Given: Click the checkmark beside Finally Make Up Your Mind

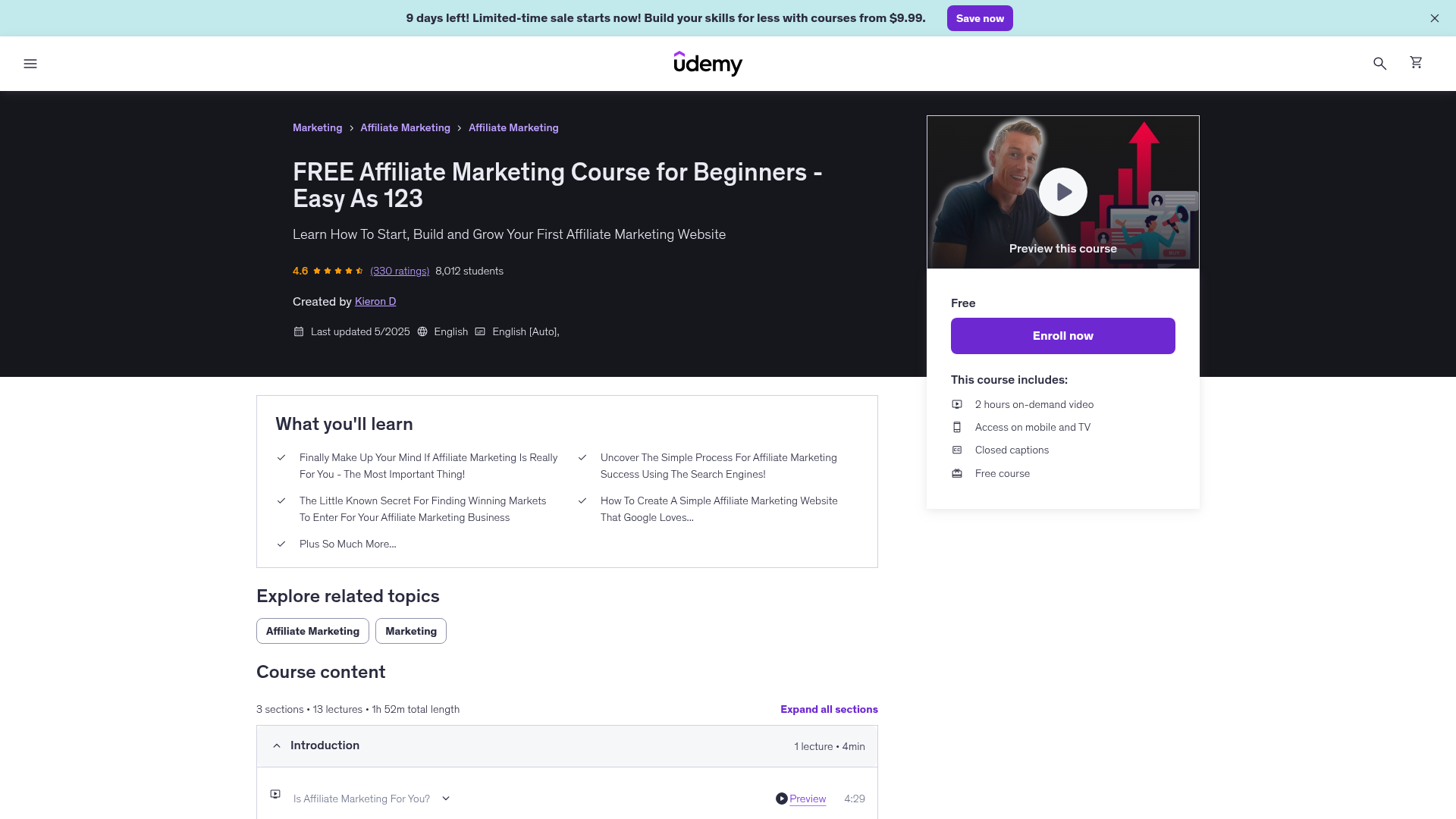Looking at the screenshot, I should (x=281, y=457).
